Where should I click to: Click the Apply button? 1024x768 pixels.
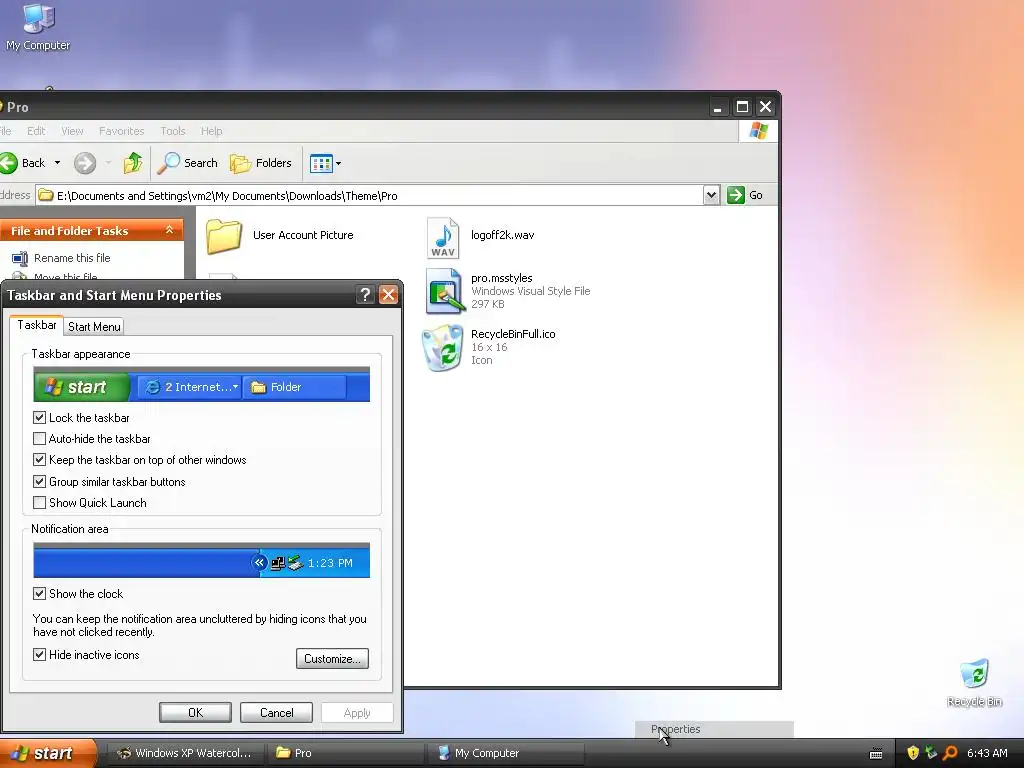357,712
